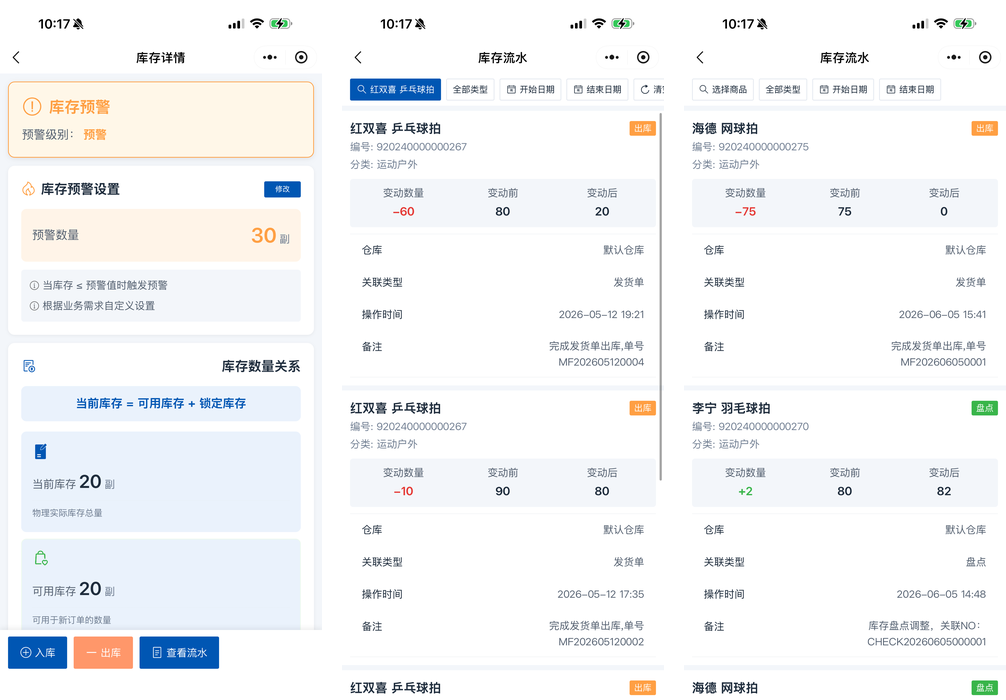Click the 变动数量 value -60

coord(404,212)
